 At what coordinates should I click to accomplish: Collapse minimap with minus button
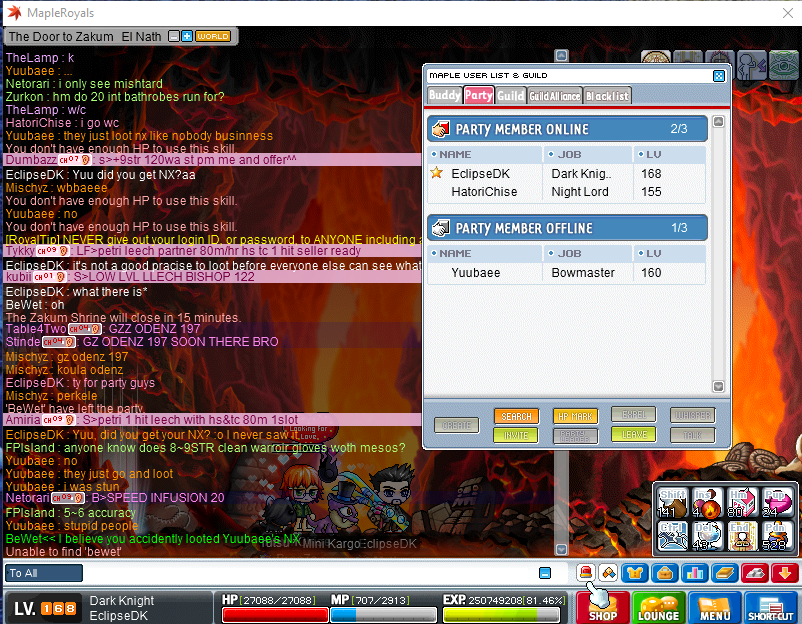[x=174, y=36]
